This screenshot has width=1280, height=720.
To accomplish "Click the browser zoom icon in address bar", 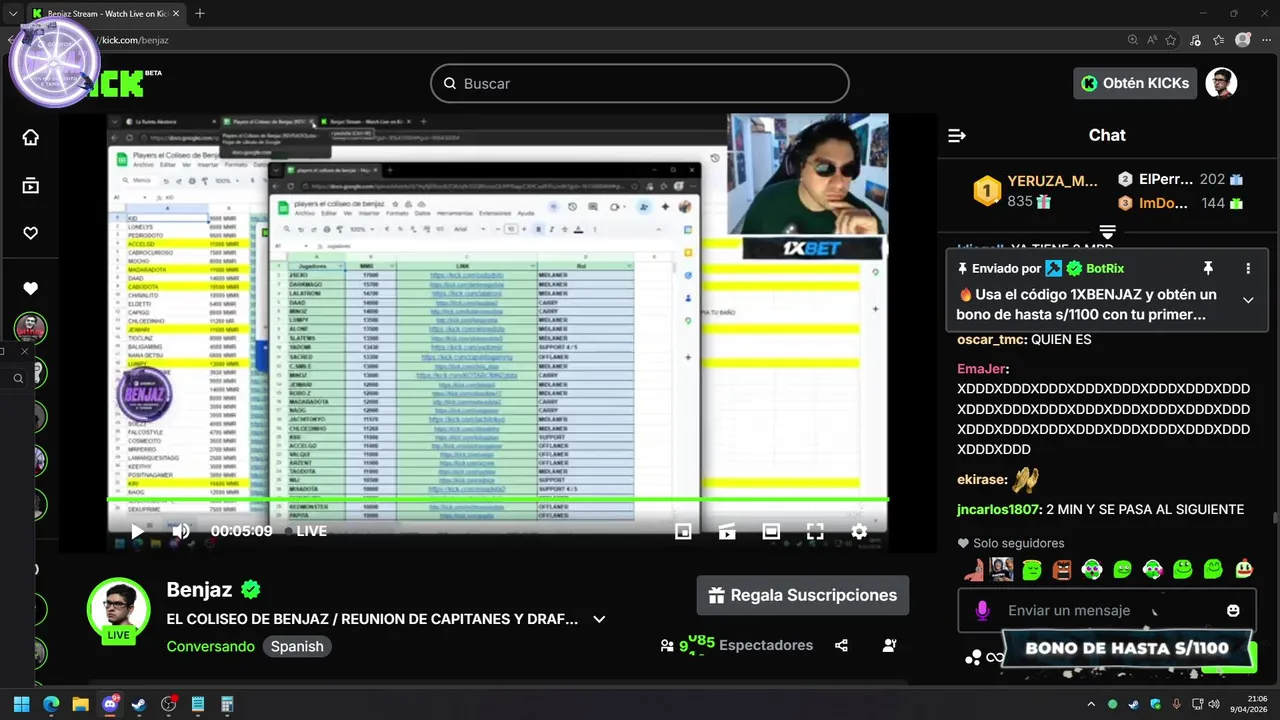I will point(1133,40).
